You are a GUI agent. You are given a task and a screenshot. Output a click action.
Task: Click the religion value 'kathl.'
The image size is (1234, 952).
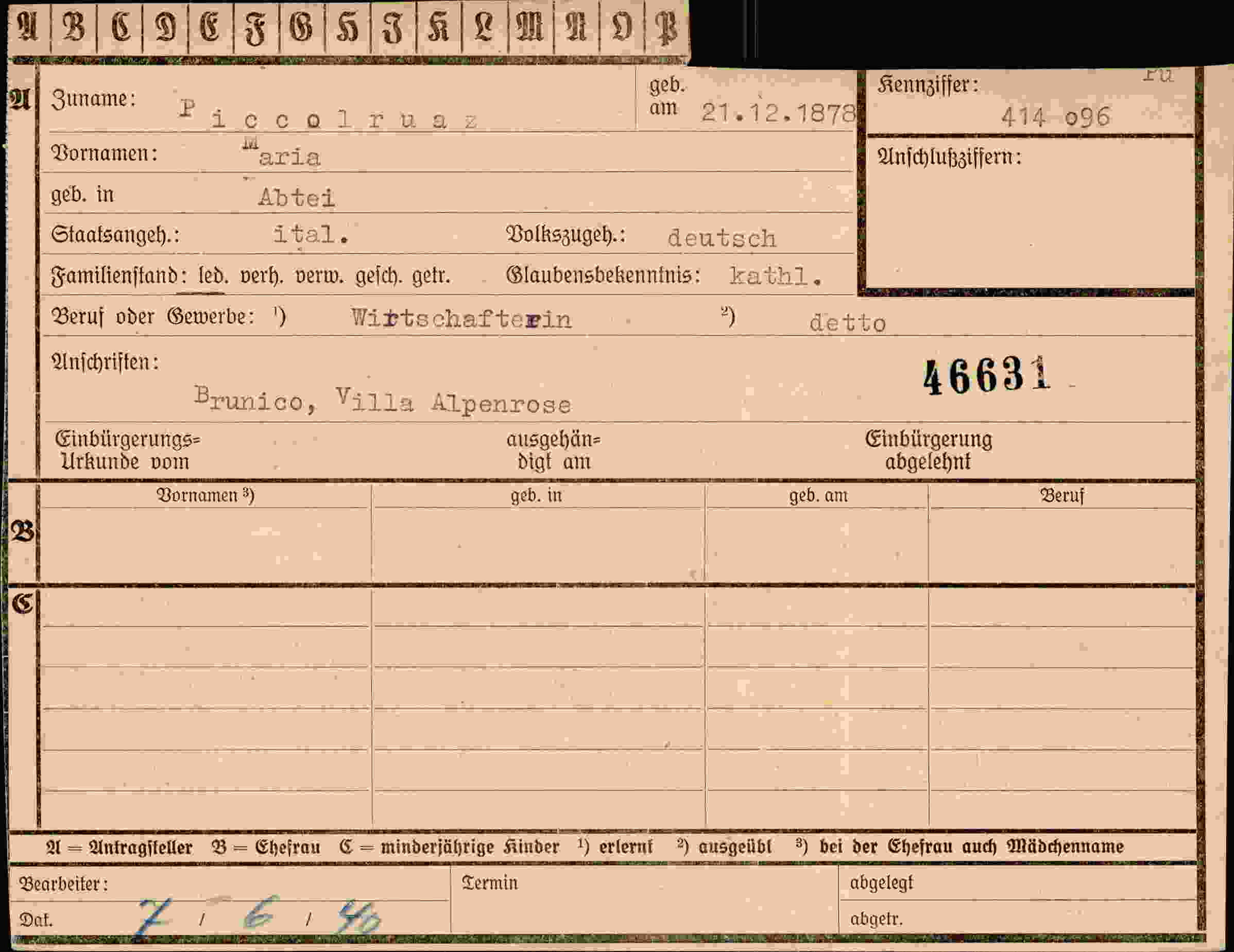click(775, 275)
